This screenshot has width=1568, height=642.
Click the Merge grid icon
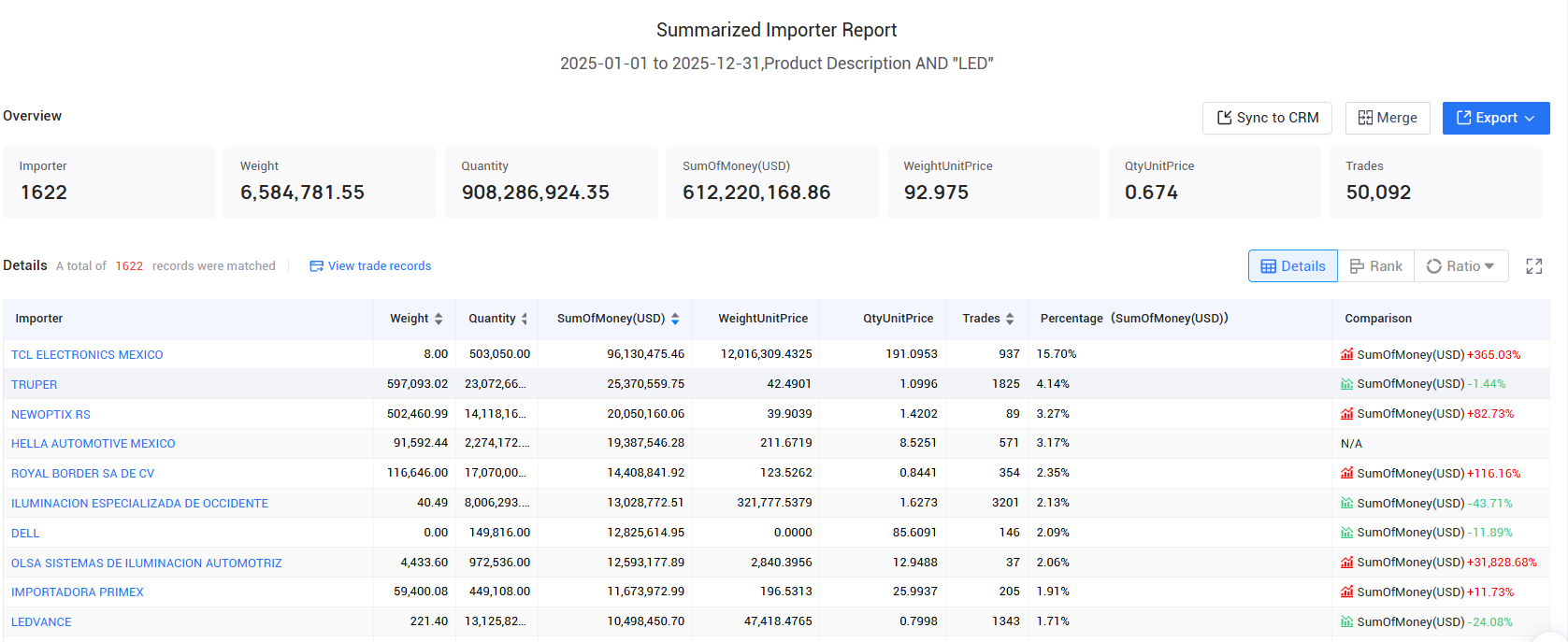(1365, 118)
